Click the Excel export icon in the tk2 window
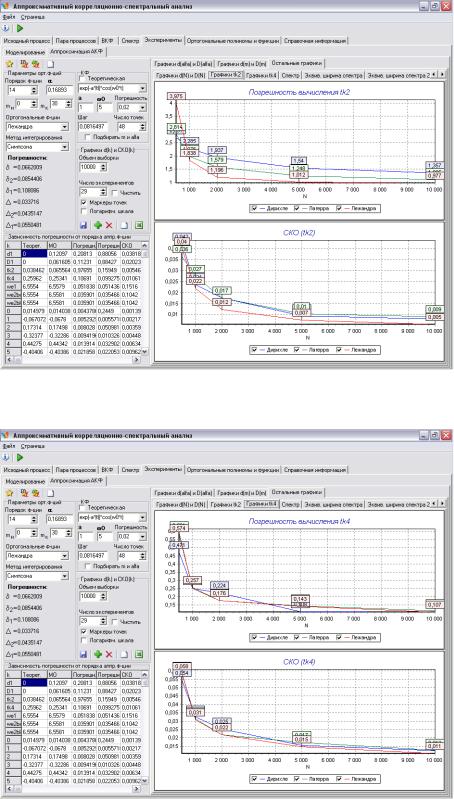 click(x=139, y=225)
